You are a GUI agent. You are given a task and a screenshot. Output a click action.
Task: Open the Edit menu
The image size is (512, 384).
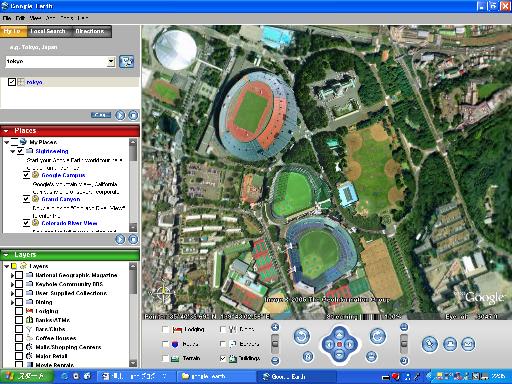20,18
